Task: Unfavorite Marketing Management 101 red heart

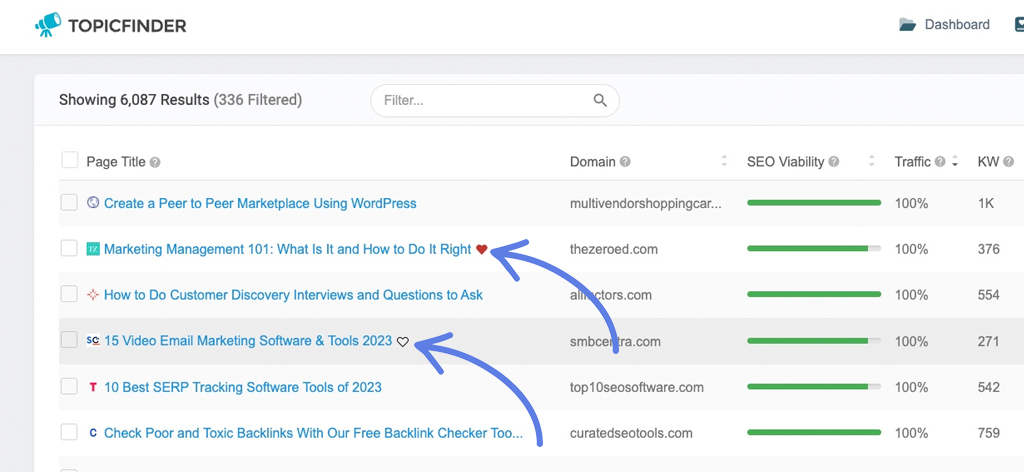Action: [x=481, y=249]
